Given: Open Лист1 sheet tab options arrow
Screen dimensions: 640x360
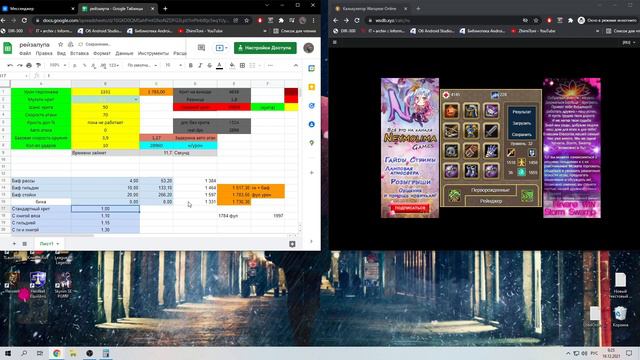Looking at the screenshot, I should click(58, 244).
